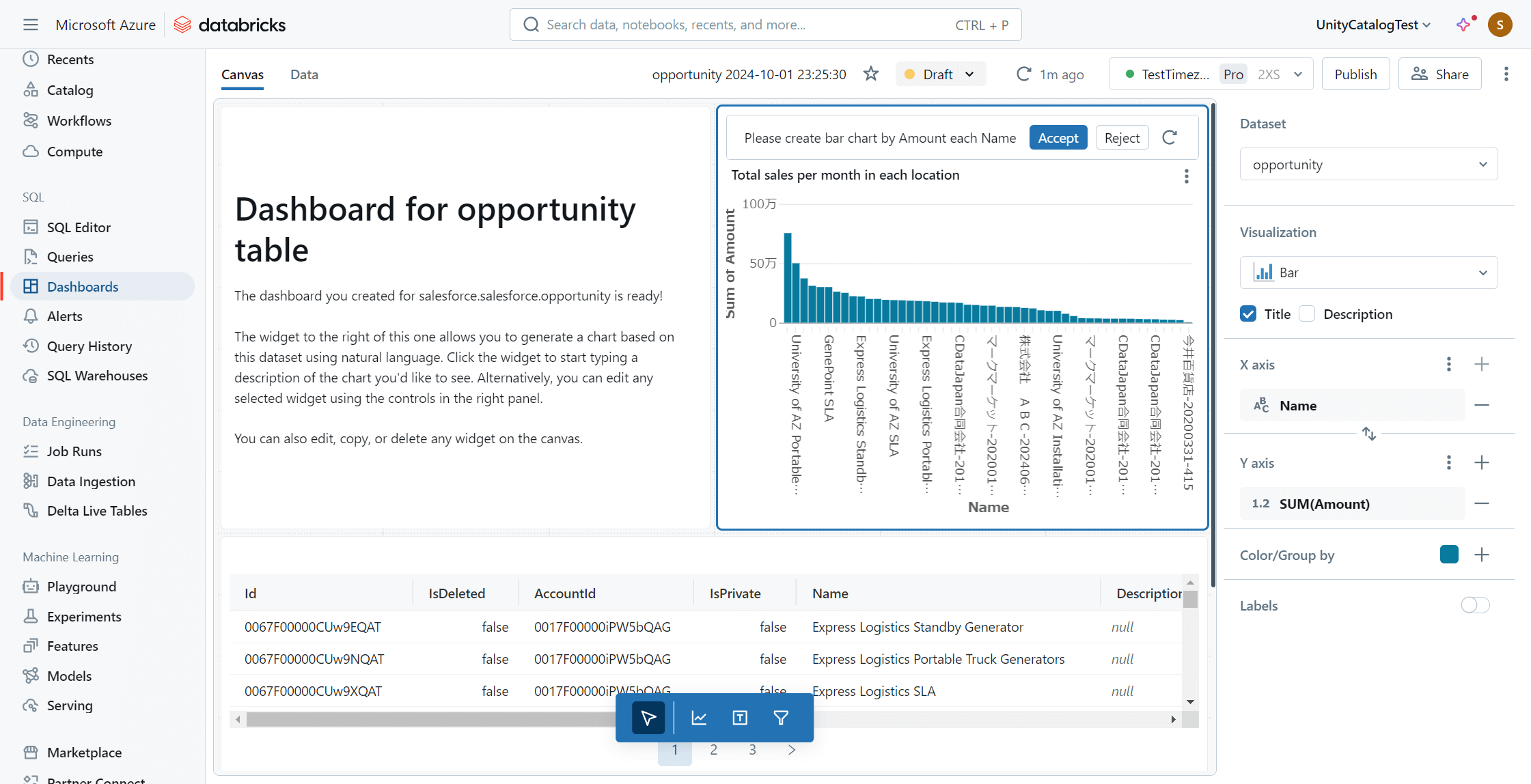Turn on the Labels toggle
1531x784 pixels.
pos(1475,605)
